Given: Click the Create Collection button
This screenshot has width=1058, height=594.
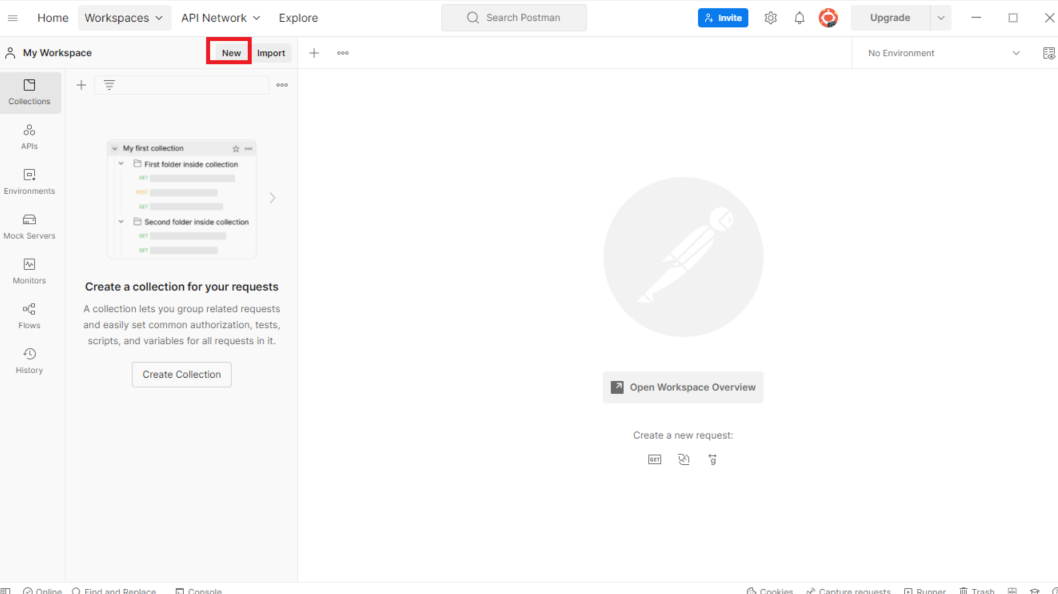Looking at the screenshot, I should (182, 375).
